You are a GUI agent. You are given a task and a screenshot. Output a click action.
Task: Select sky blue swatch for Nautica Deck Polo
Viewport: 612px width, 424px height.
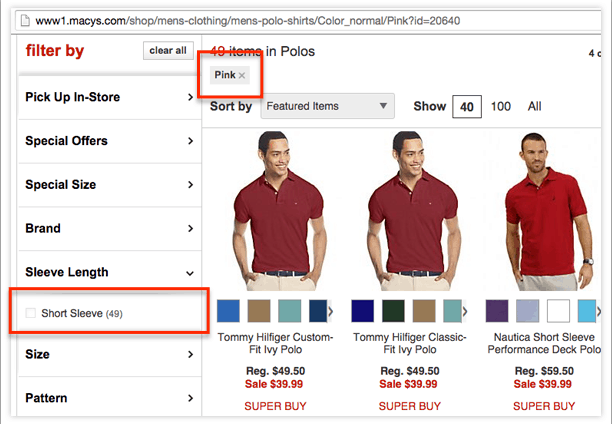pyautogui.click(x=587, y=311)
